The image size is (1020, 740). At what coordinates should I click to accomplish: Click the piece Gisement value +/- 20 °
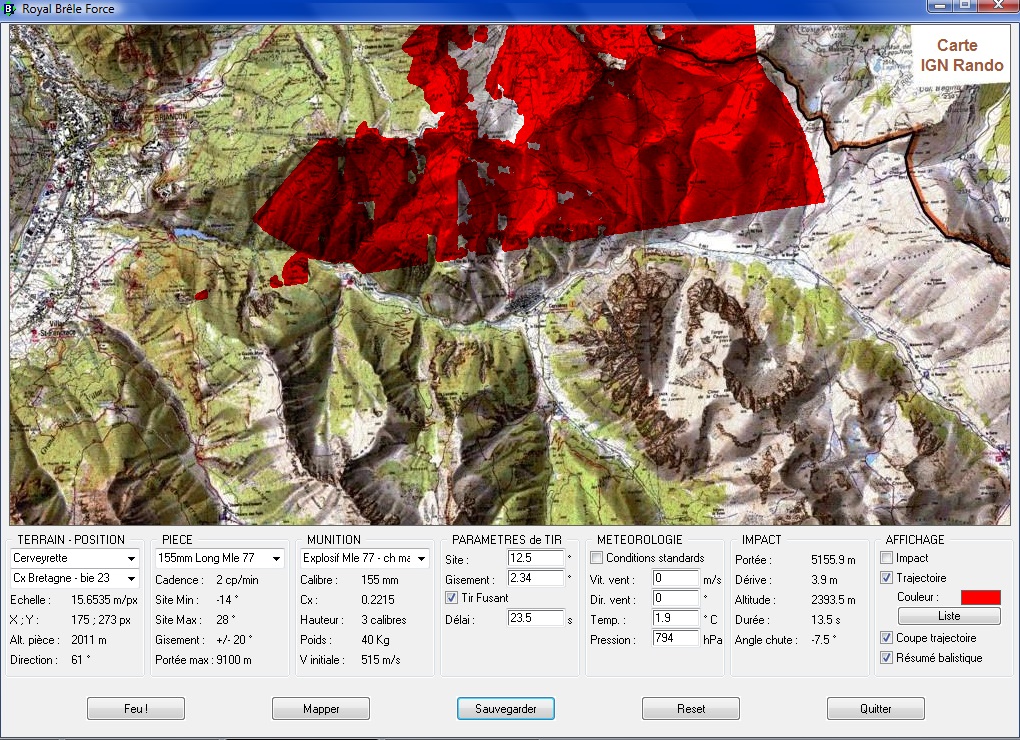pos(234,640)
